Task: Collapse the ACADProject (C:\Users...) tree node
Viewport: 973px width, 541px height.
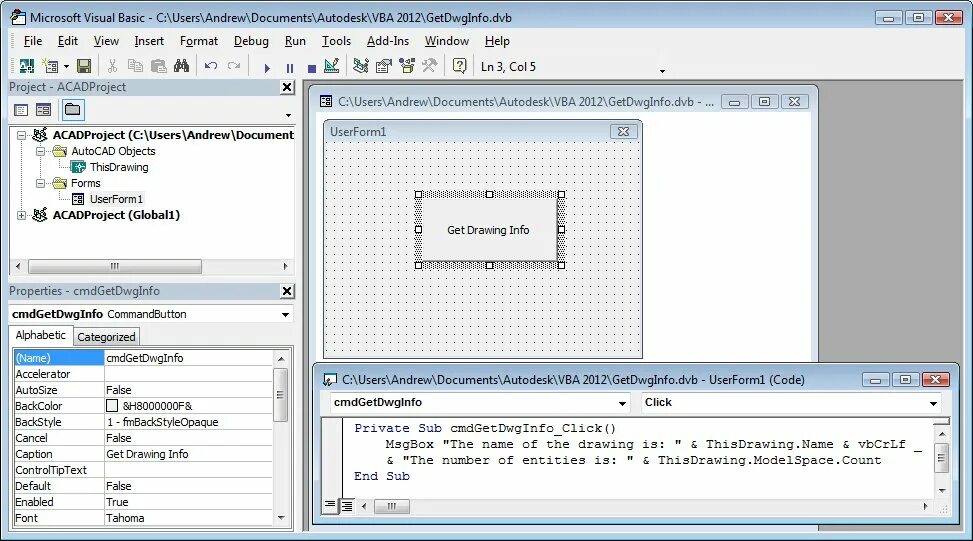Action: coord(22,135)
